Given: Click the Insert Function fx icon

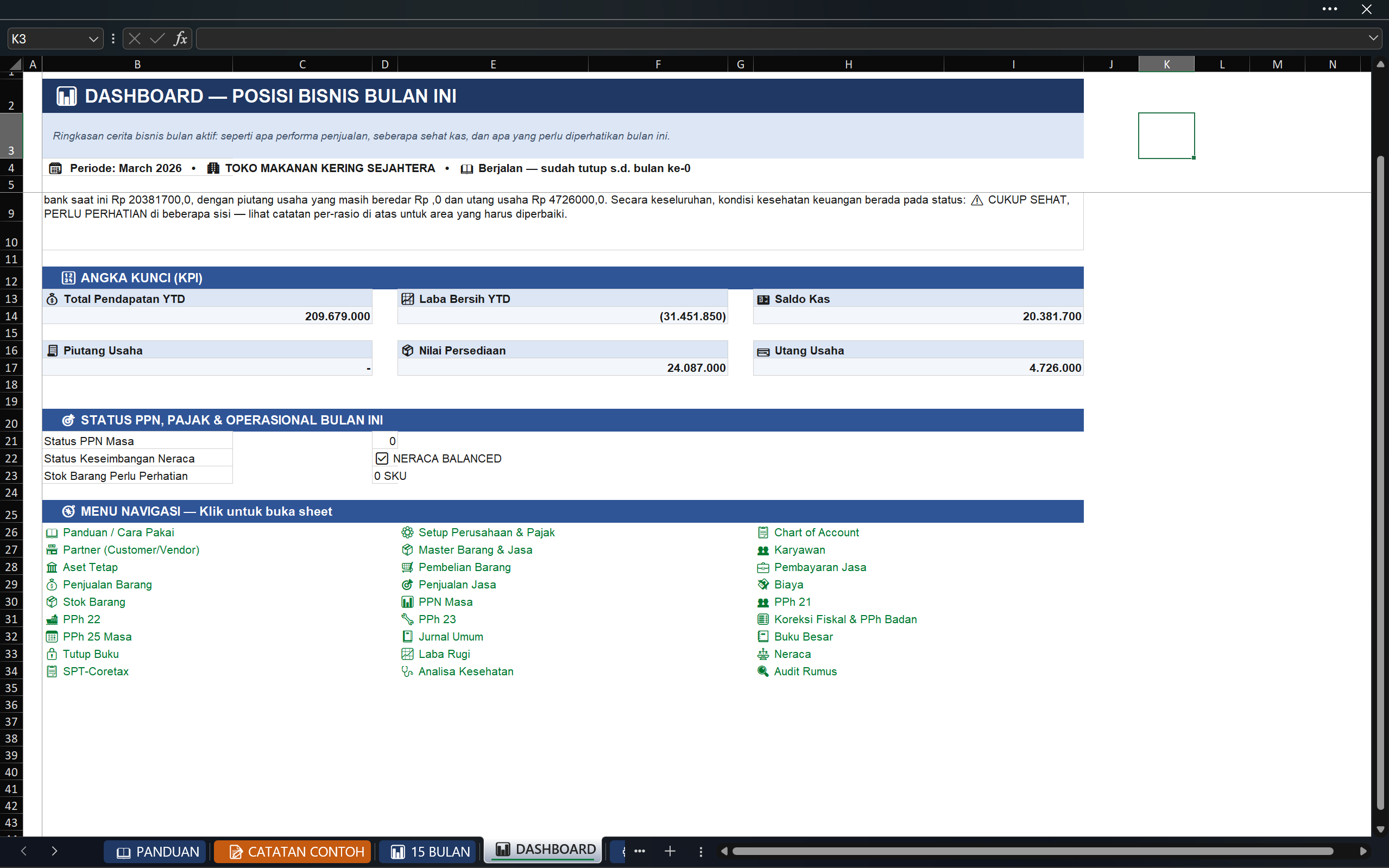Looking at the screenshot, I should click(180, 39).
